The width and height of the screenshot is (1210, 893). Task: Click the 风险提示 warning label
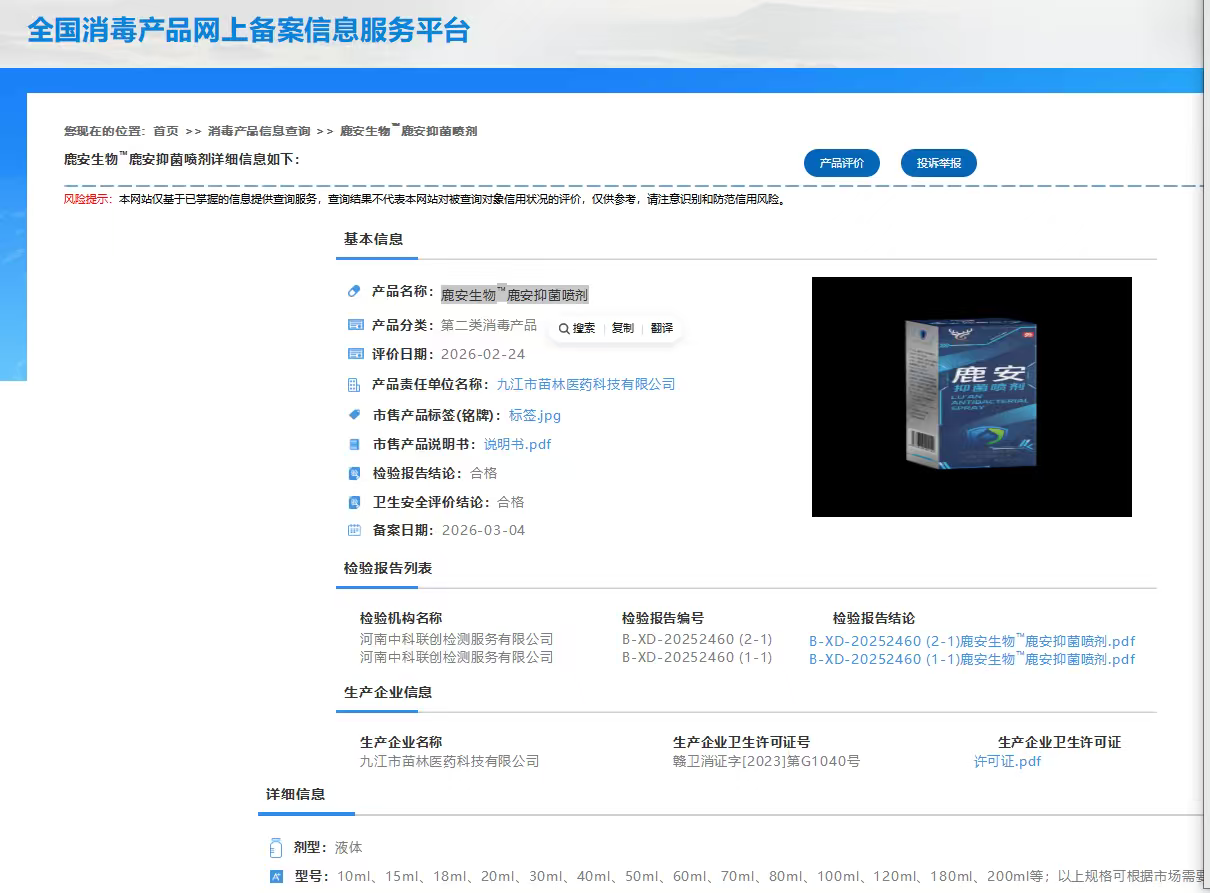tap(88, 199)
